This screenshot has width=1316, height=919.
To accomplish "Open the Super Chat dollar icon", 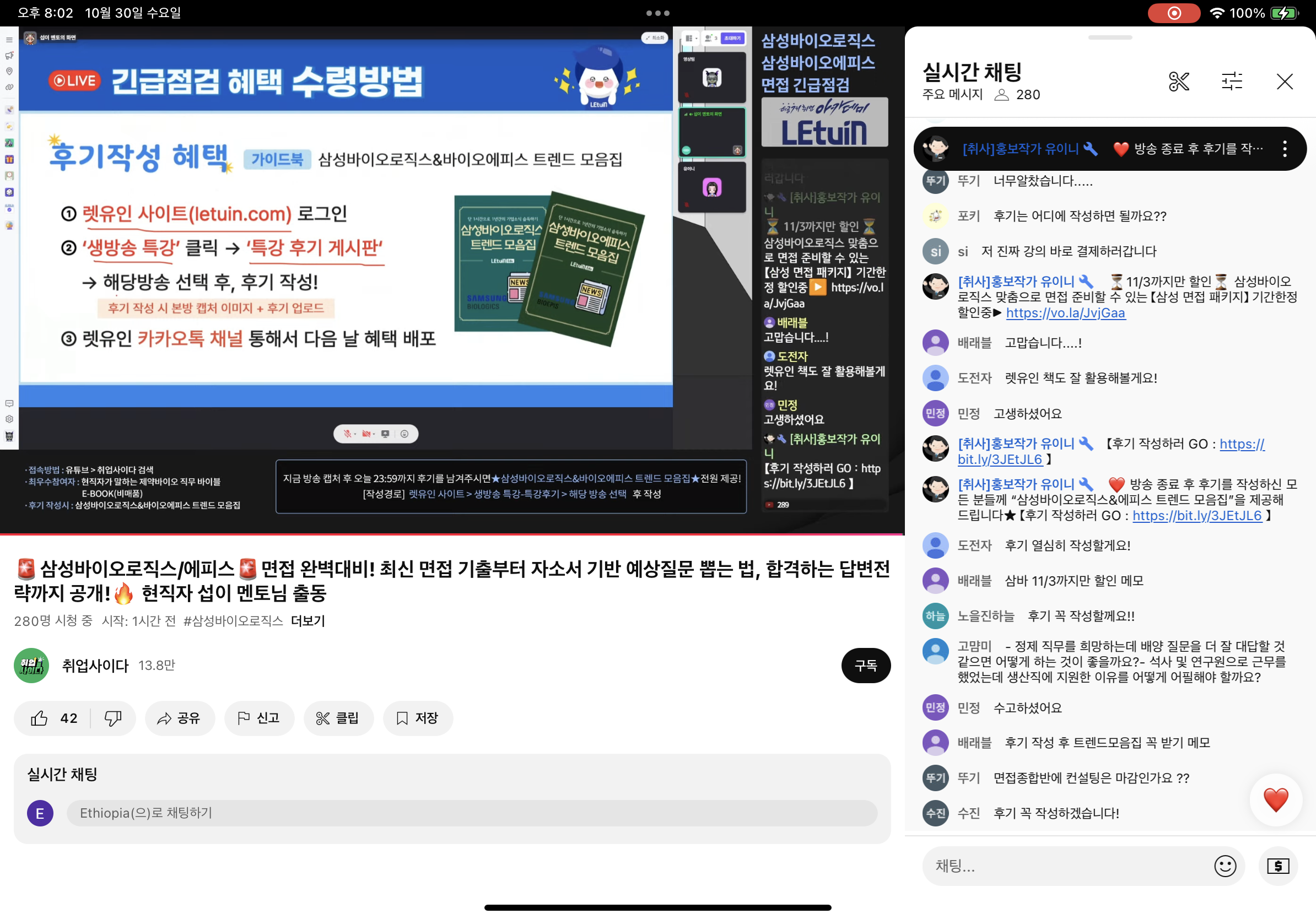I will coord(1277,866).
